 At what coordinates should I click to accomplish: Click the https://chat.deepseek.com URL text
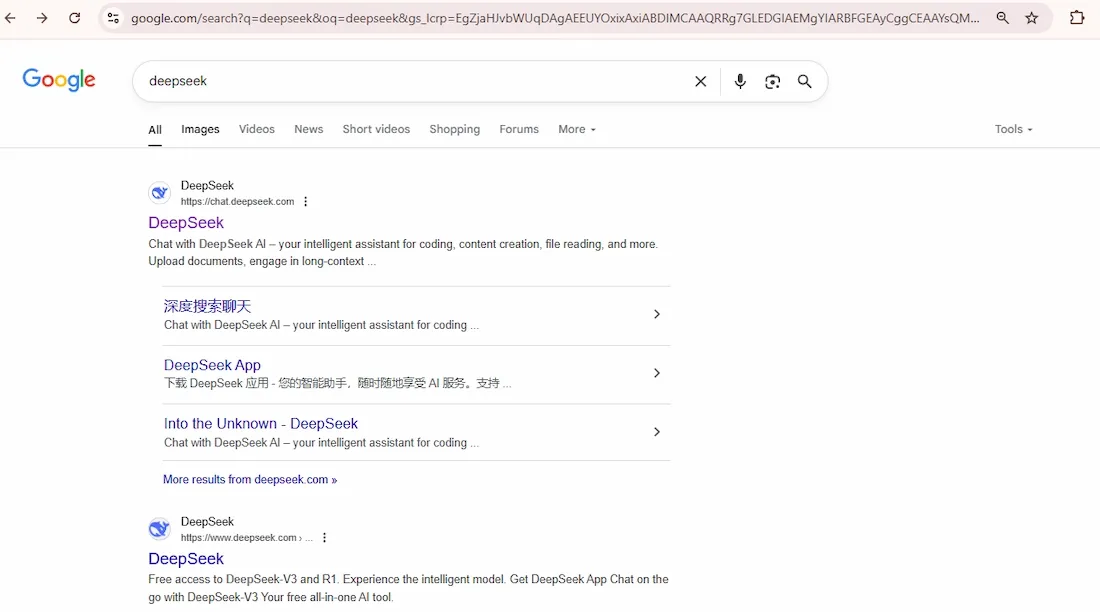point(237,201)
